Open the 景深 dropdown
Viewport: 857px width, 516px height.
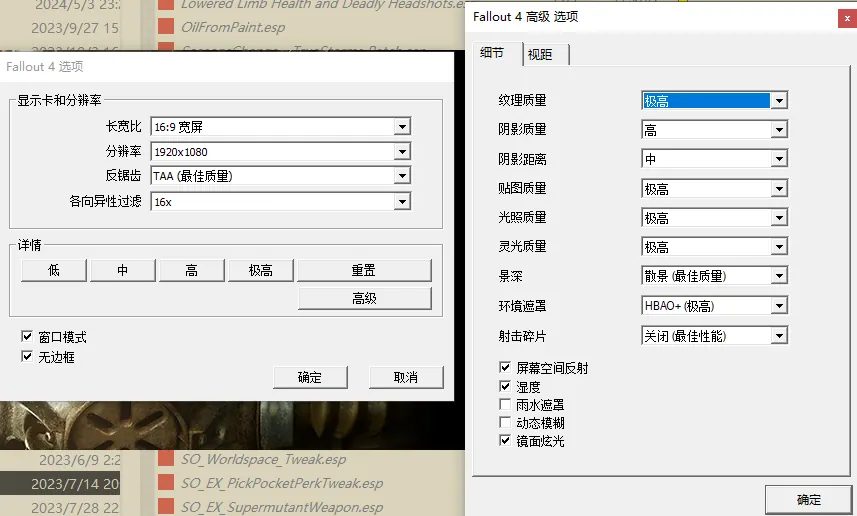click(714, 275)
